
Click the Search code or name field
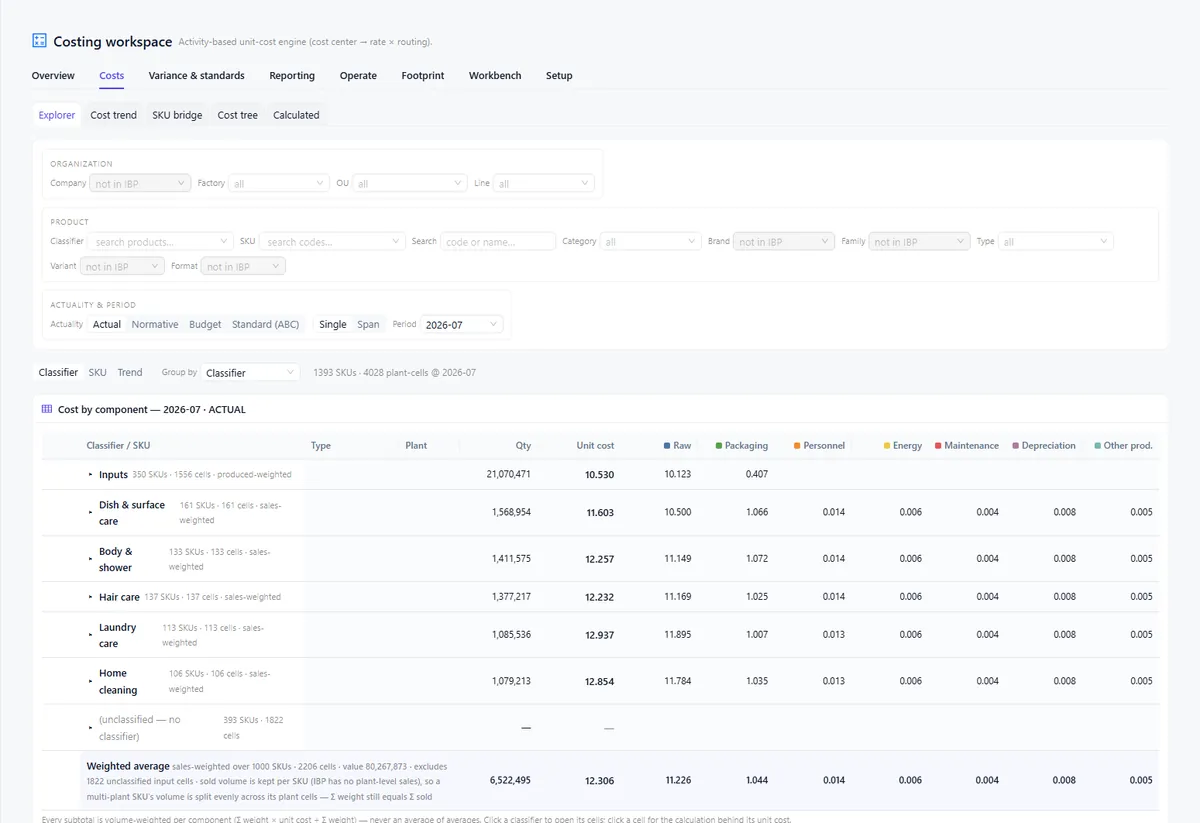coord(498,242)
